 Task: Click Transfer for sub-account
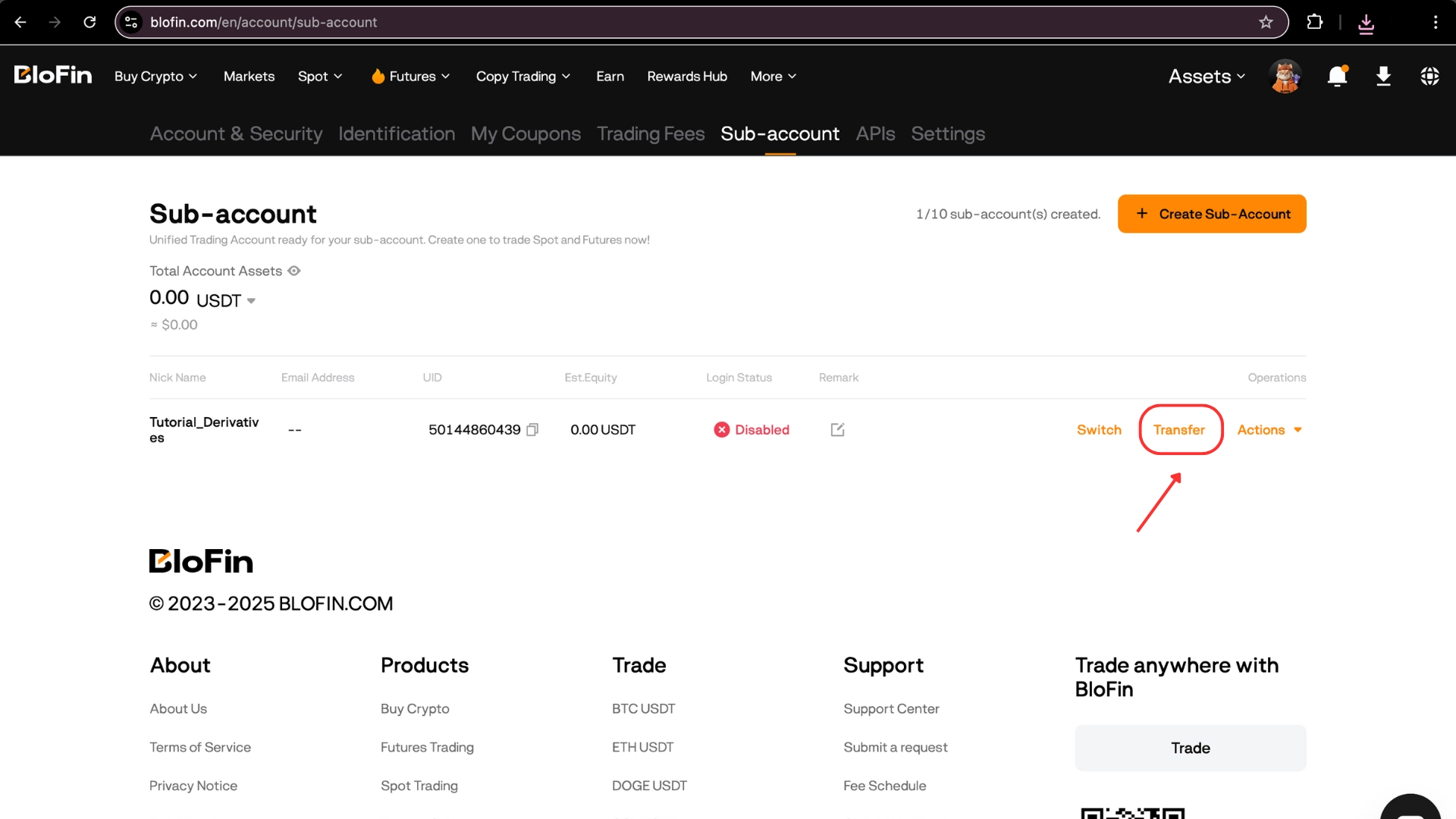click(x=1179, y=430)
